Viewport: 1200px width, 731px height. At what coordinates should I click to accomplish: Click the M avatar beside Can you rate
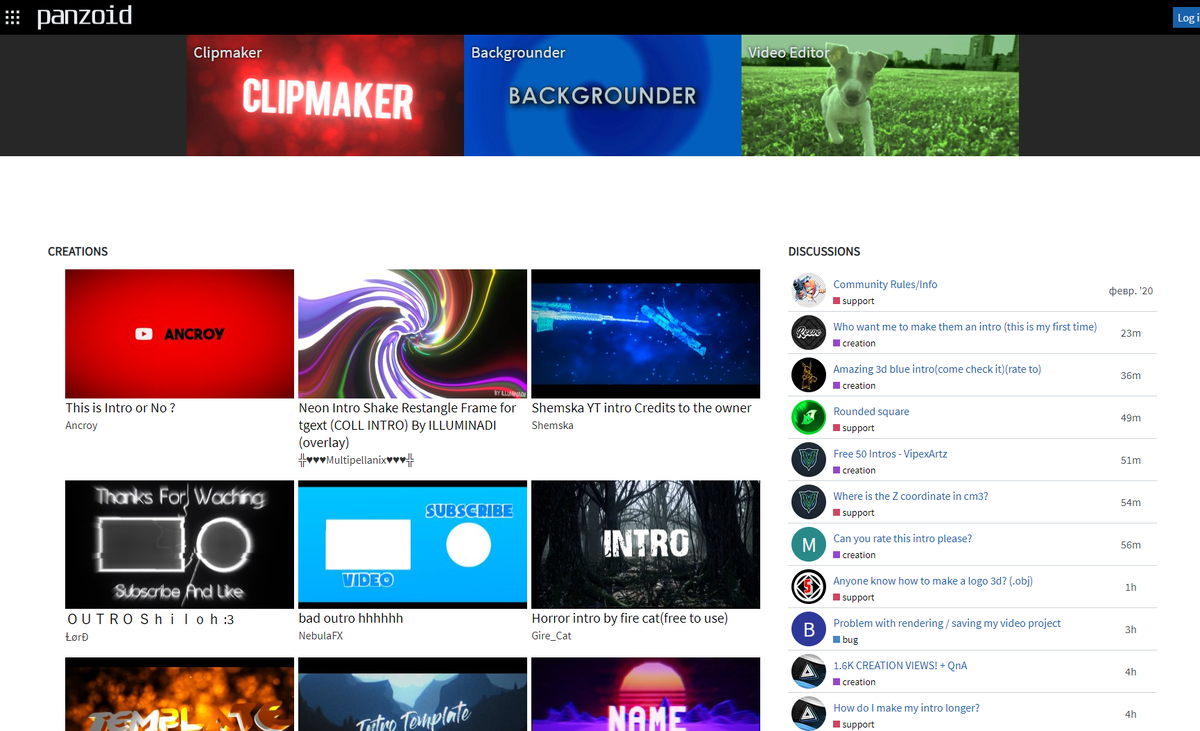click(x=808, y=544)
